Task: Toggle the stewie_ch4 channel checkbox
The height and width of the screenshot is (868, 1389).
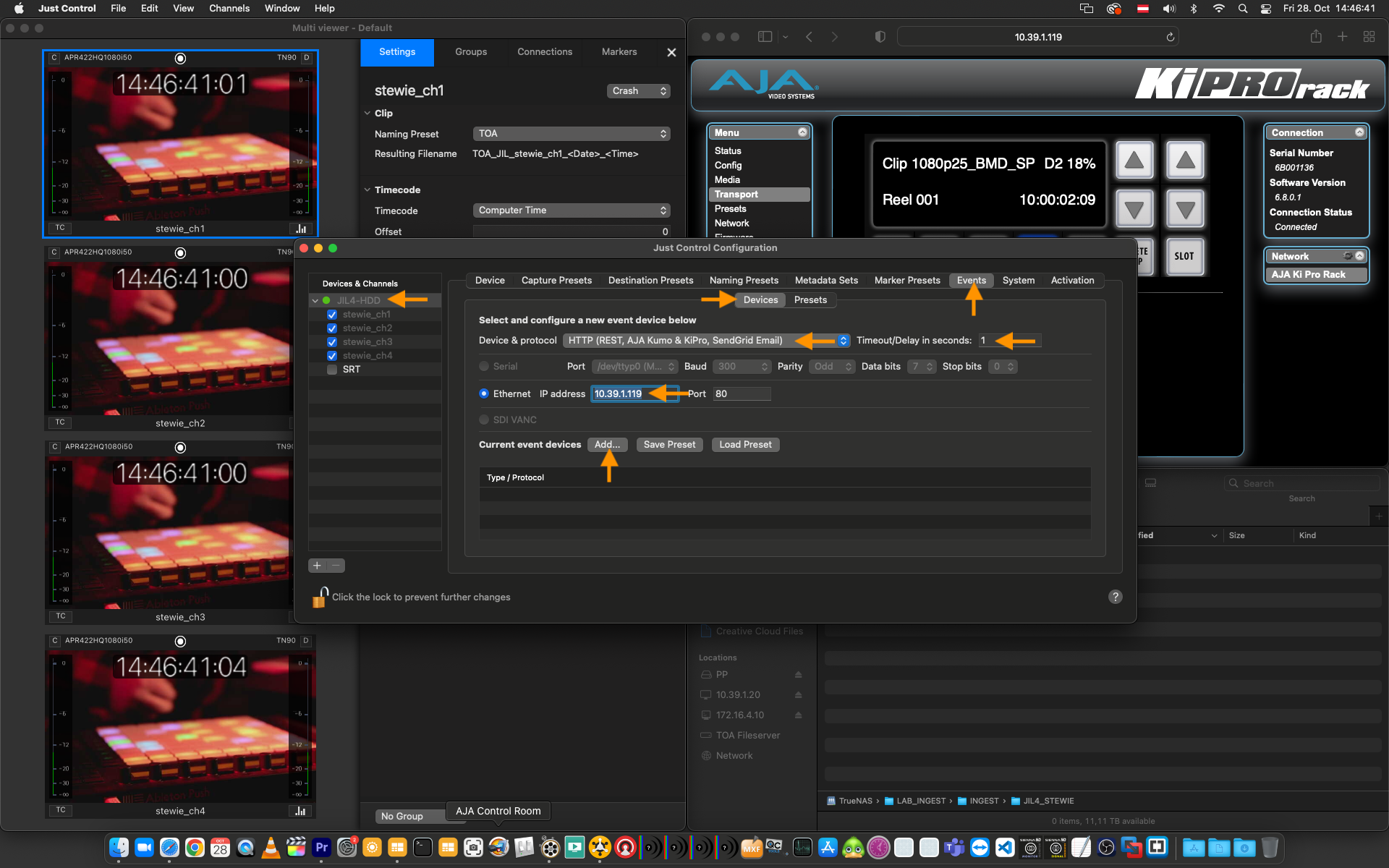Action: [332, 356]
